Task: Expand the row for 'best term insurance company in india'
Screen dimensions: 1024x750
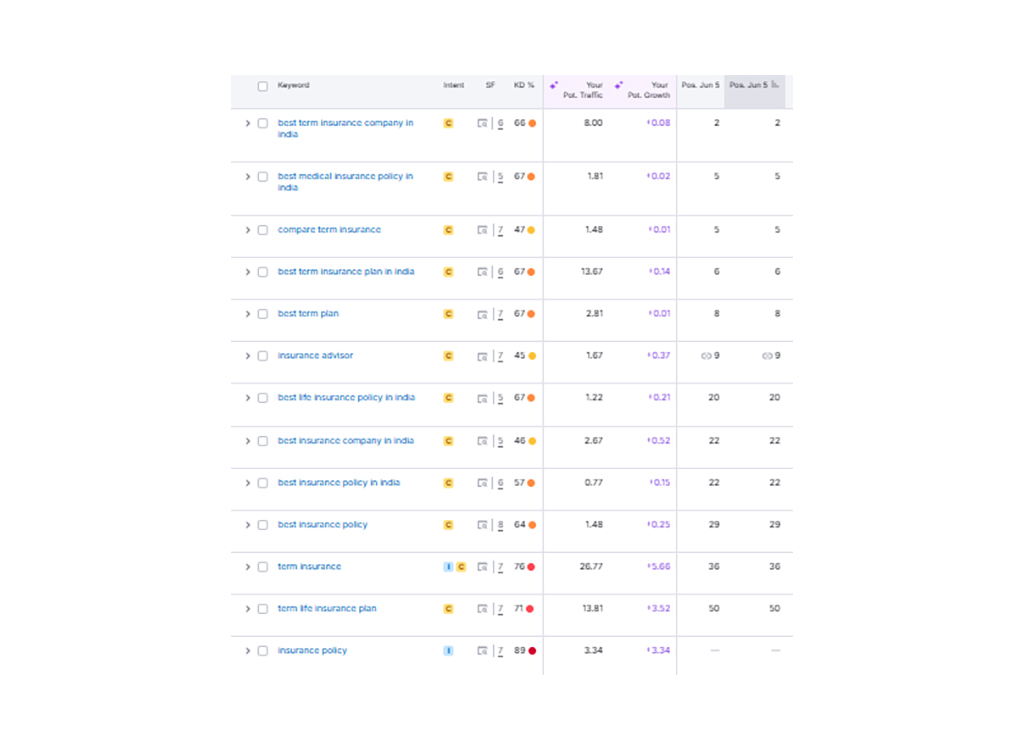Action: click(x=247, y=123)
